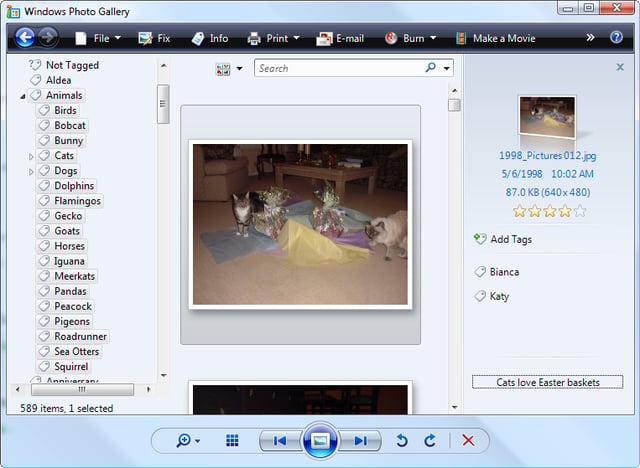Reset to default thumbnail size grid
This screenshot has width=640, height=468.
click(x=232, y=441)
